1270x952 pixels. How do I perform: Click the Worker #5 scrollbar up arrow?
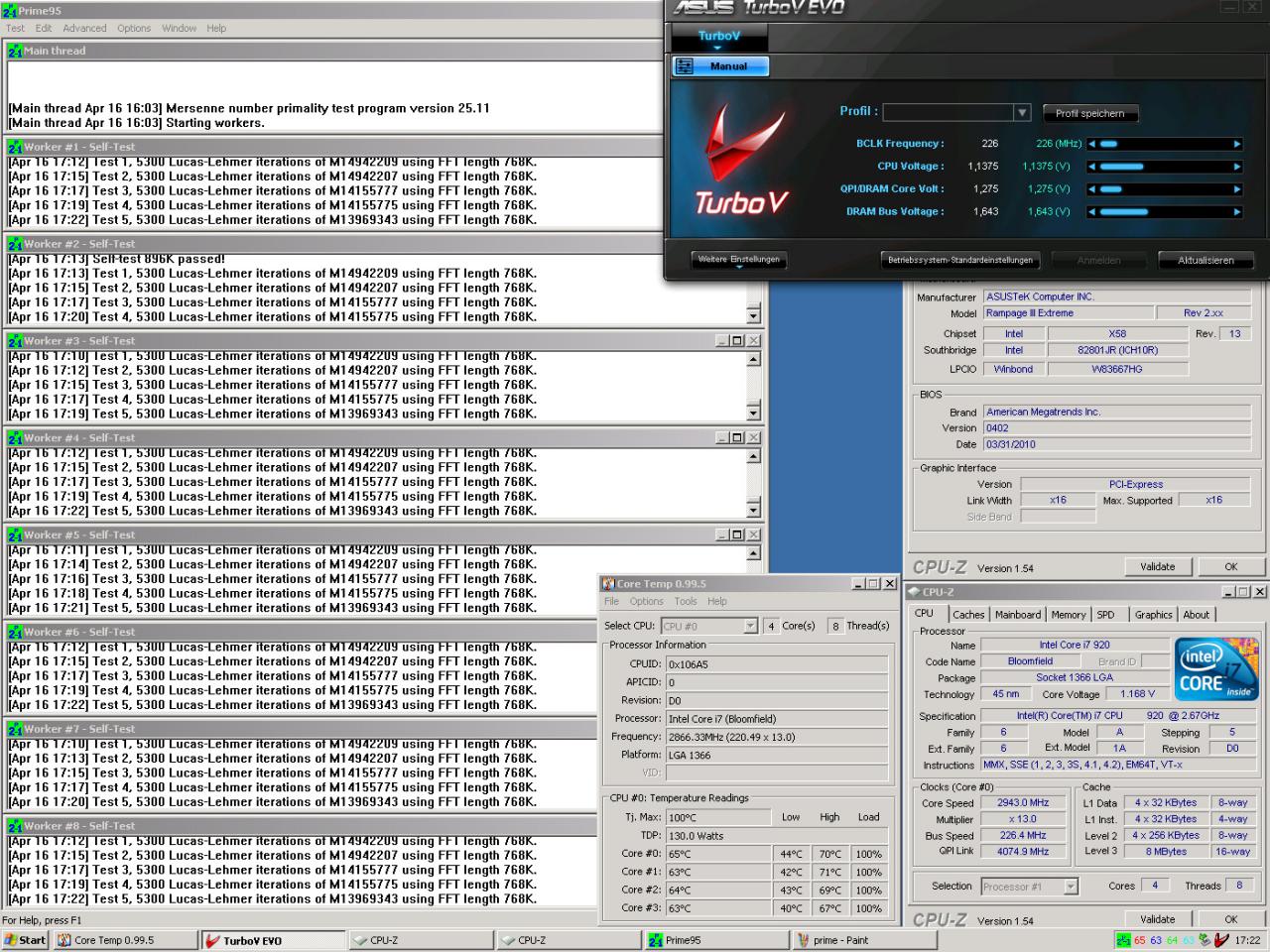(x=753, y=552)
